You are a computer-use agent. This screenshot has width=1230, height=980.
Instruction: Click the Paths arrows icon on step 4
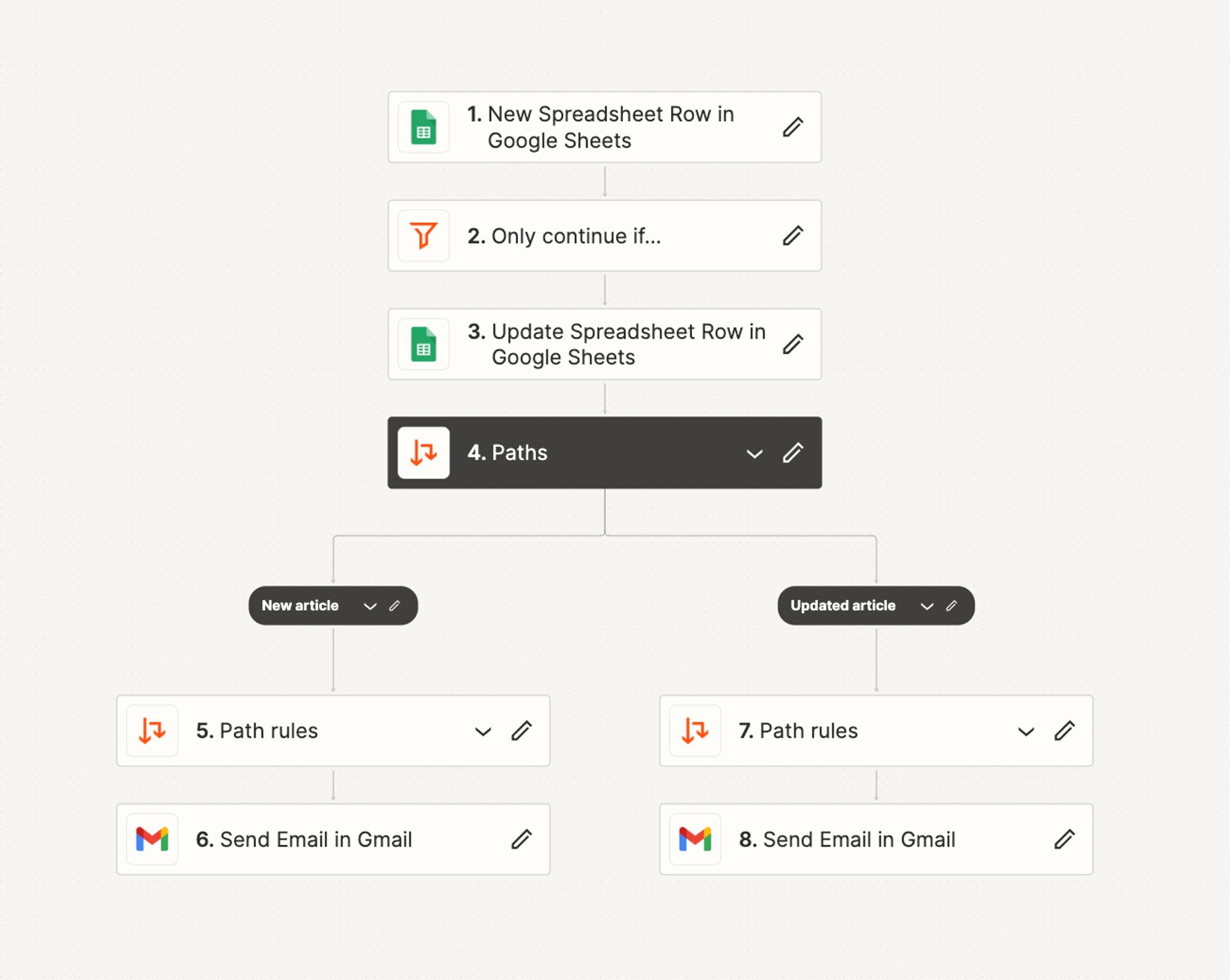click(423, 453)
